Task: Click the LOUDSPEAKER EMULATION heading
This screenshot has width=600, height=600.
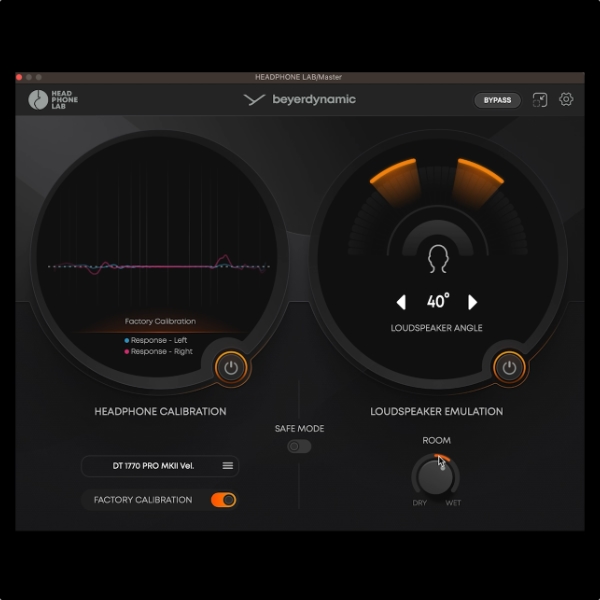Action: point(437,411)
